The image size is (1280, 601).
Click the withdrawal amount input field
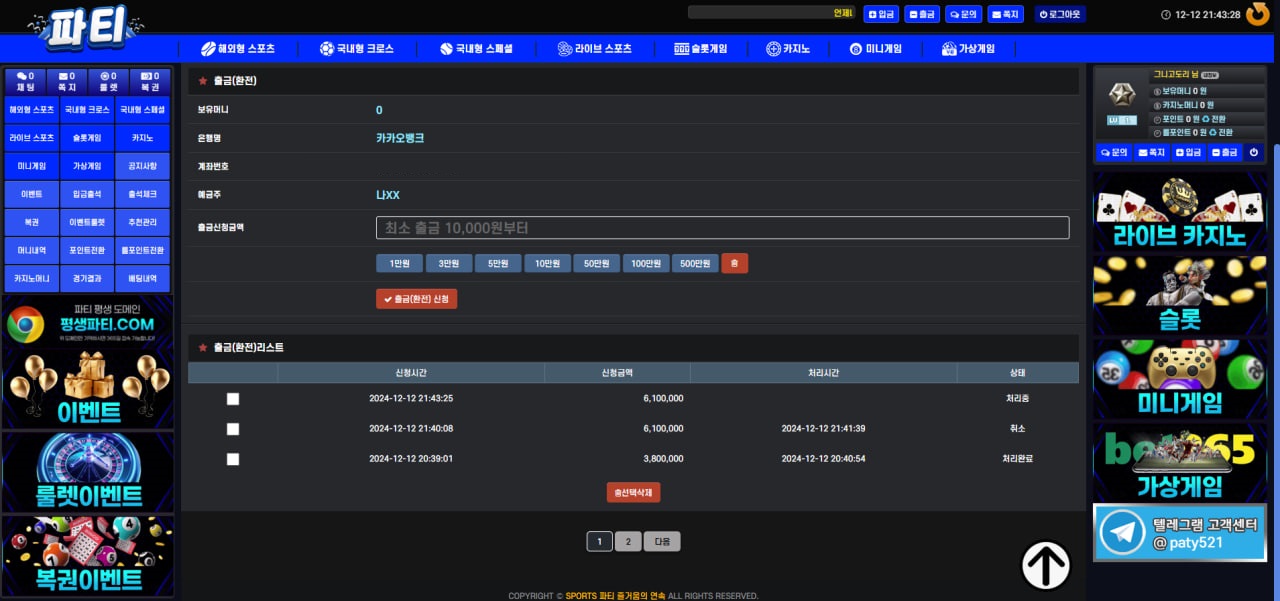(722, 228)
